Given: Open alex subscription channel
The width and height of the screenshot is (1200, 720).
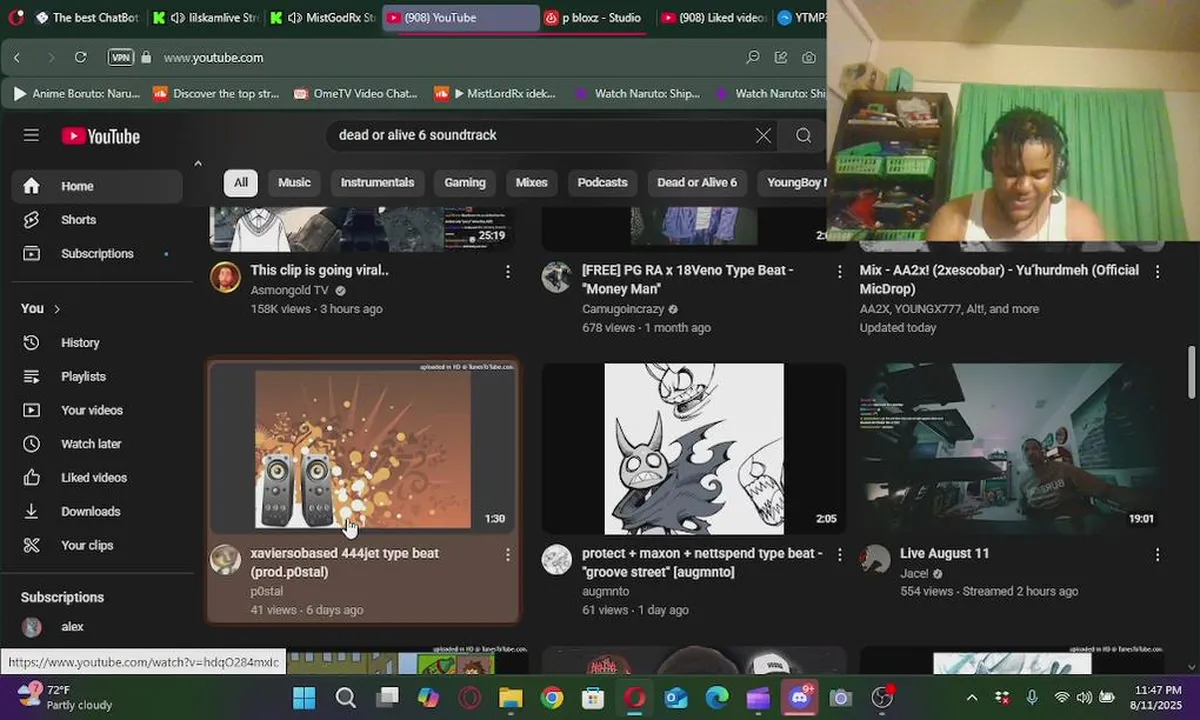Looking at the screenshot, I should (97, 627).
